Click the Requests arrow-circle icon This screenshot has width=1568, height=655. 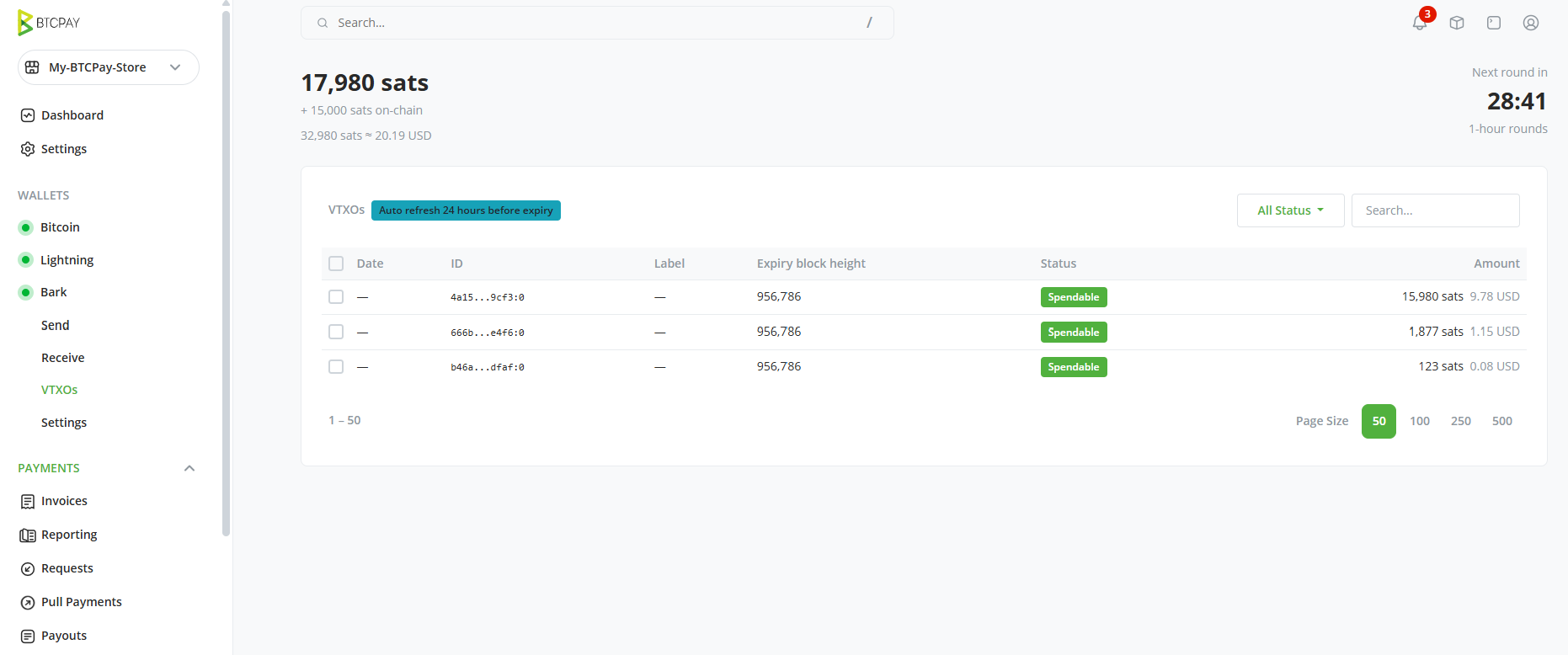[28, 569]
